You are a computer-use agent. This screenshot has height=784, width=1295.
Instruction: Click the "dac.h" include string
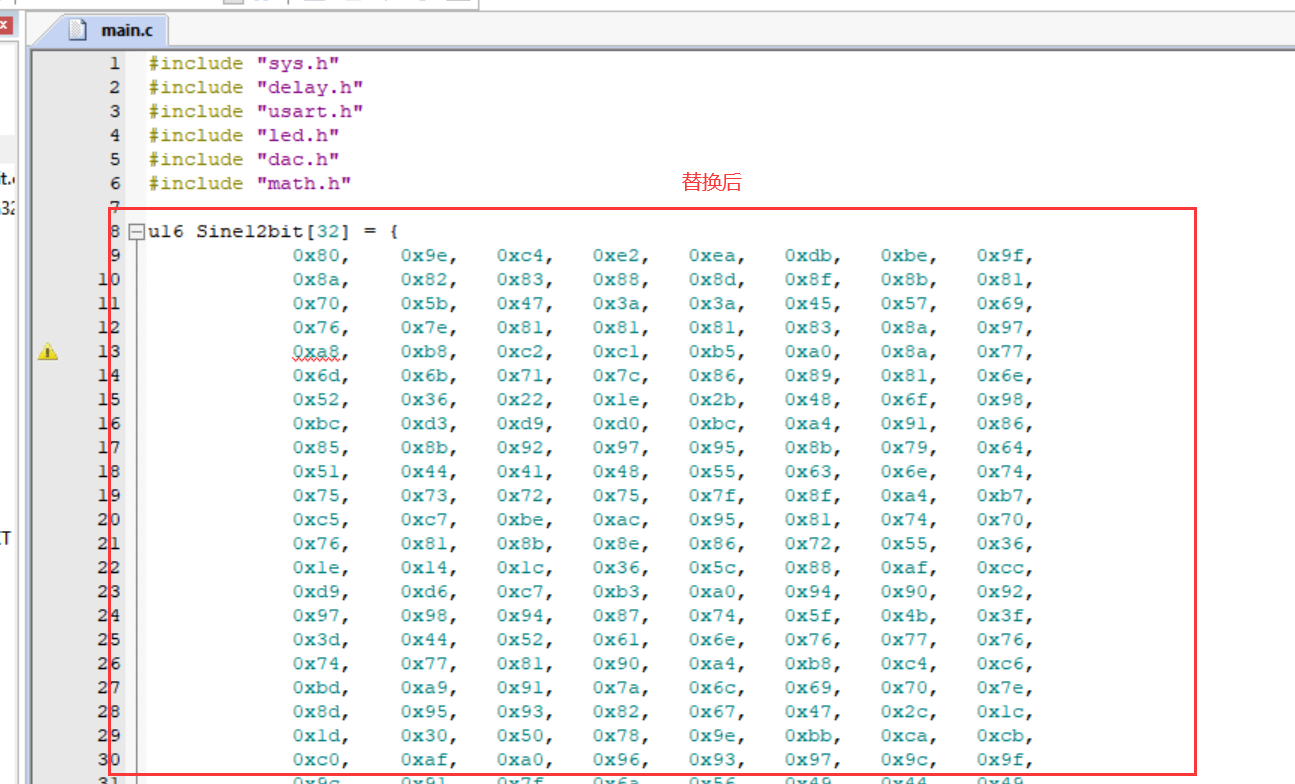(296, 160)
